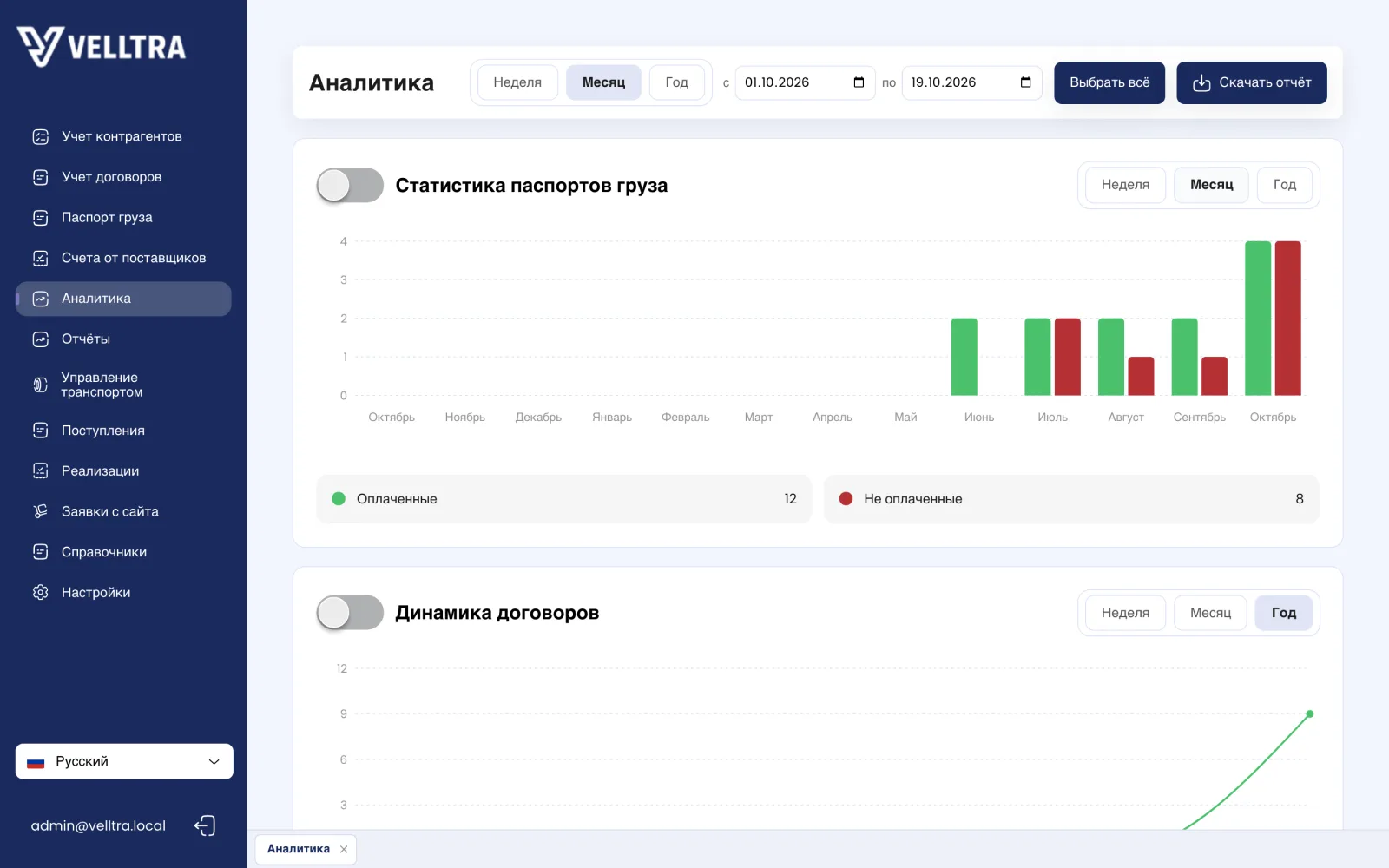Click the start date field 01.10.2026
Image resolution: width=1389 pixels, height=868 pixels.
click(805, 82)
